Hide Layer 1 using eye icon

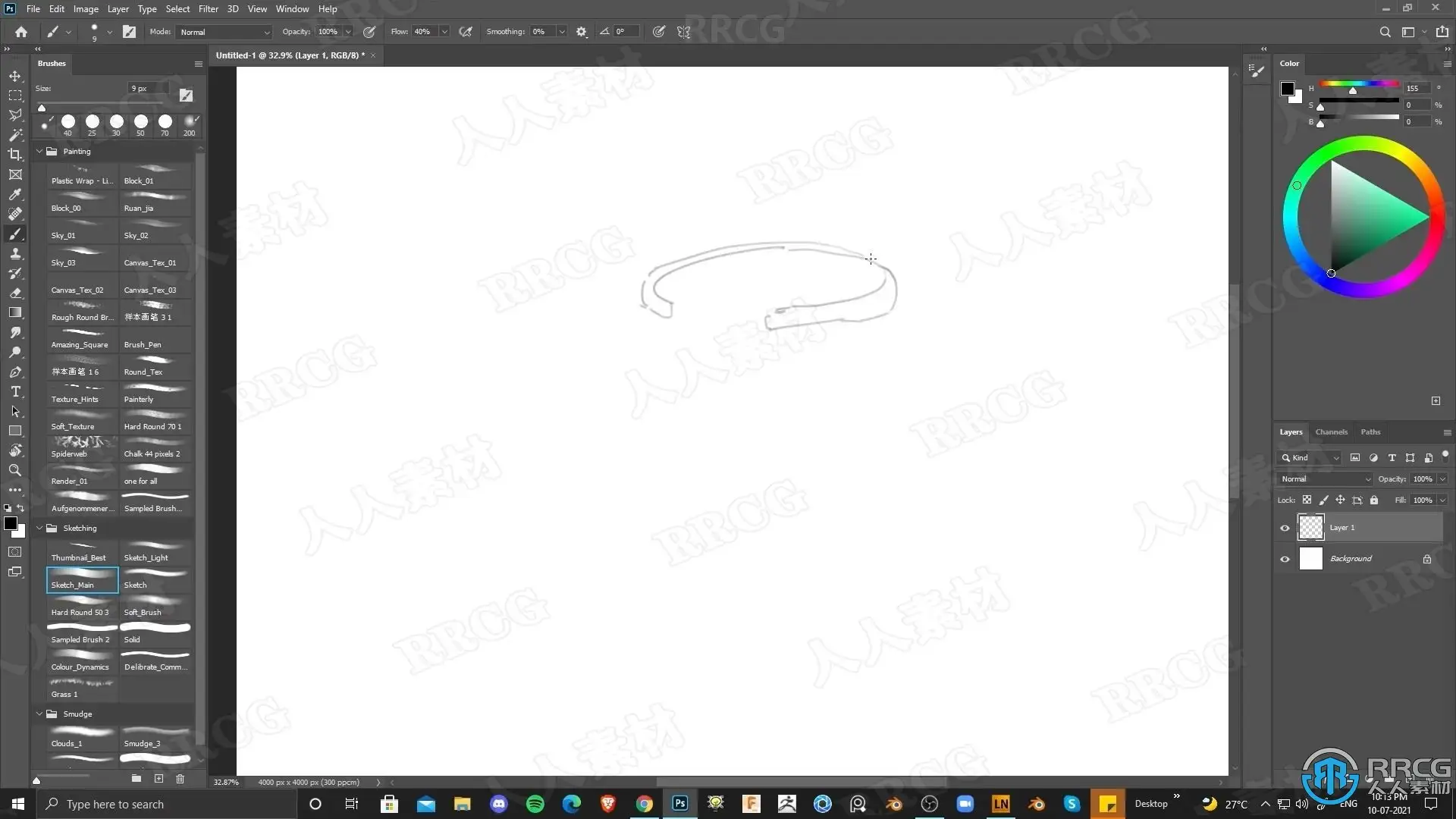[1285, 528]
